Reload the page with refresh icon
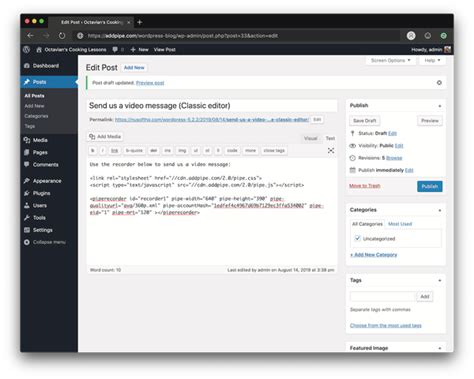This screenshot has height=379, width=474. [62, 35]
